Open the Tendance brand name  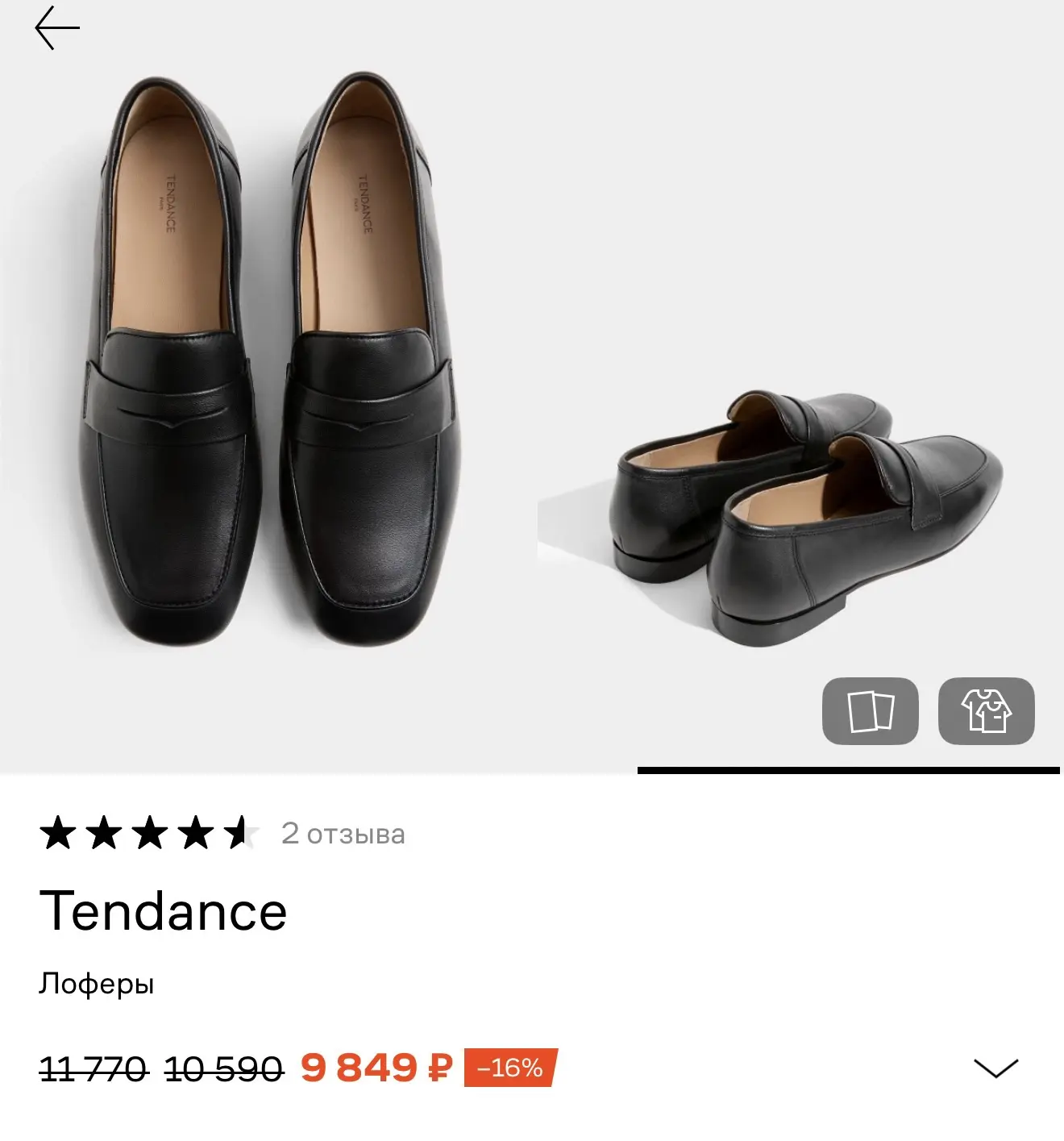[163, 911]
